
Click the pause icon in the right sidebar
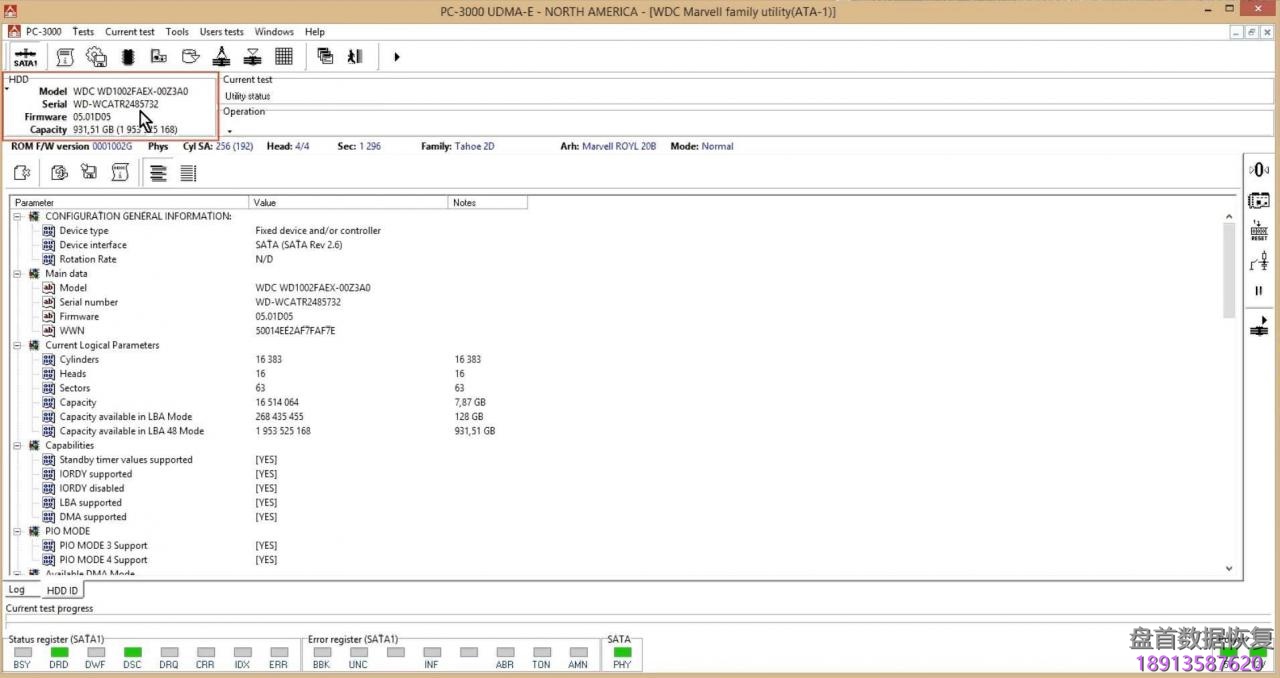click(x=1258, y=290)
